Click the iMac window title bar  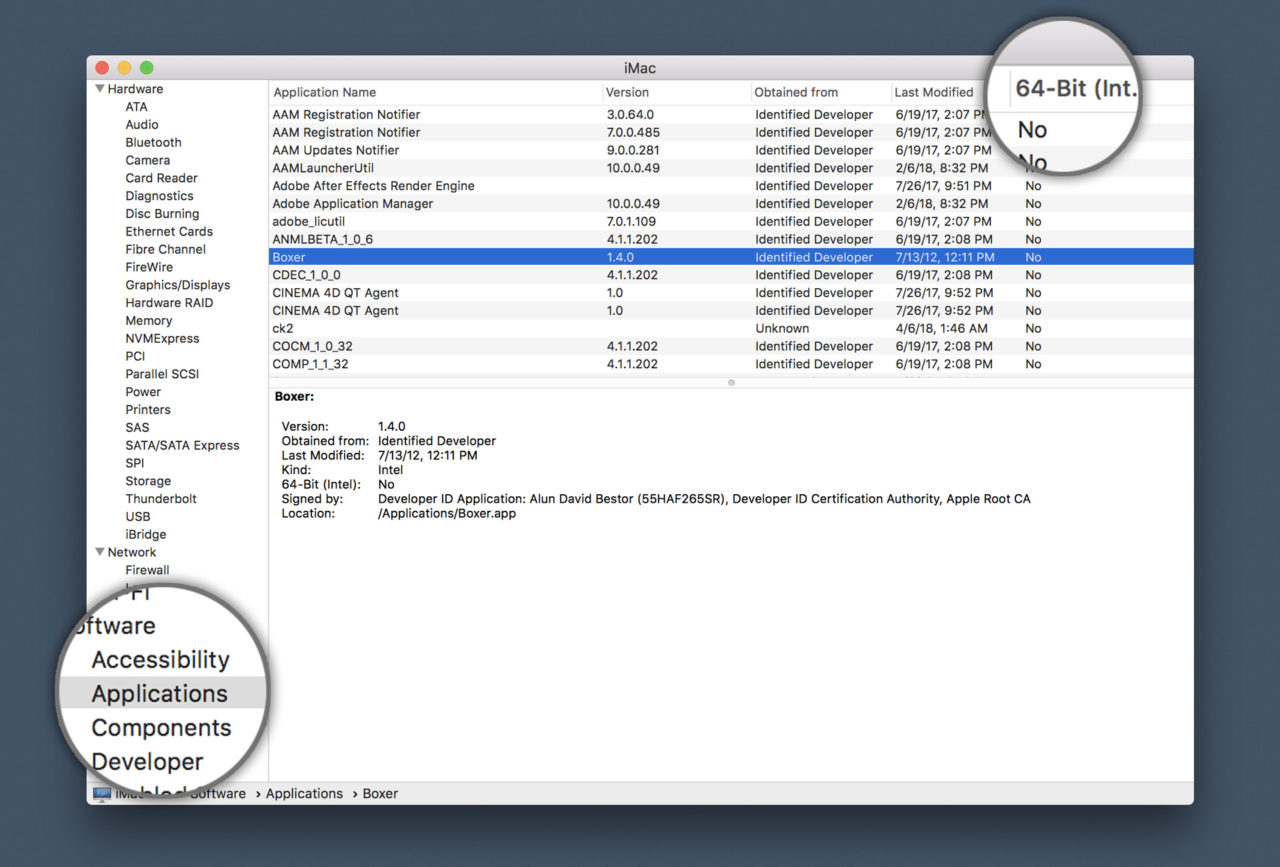pos(640,68)
